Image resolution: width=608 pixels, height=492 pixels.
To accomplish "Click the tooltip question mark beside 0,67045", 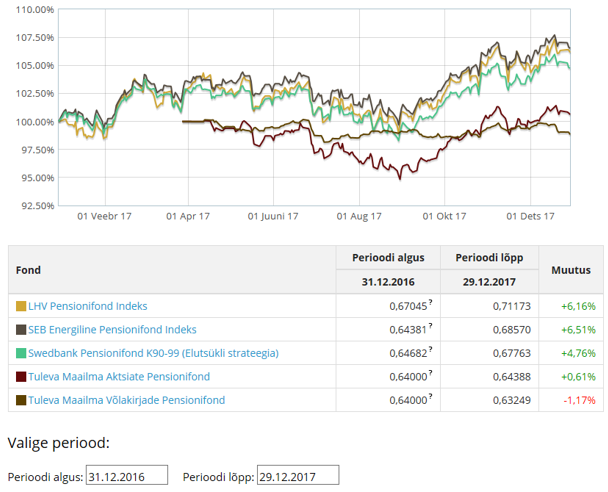I will (x=431, y=302).
